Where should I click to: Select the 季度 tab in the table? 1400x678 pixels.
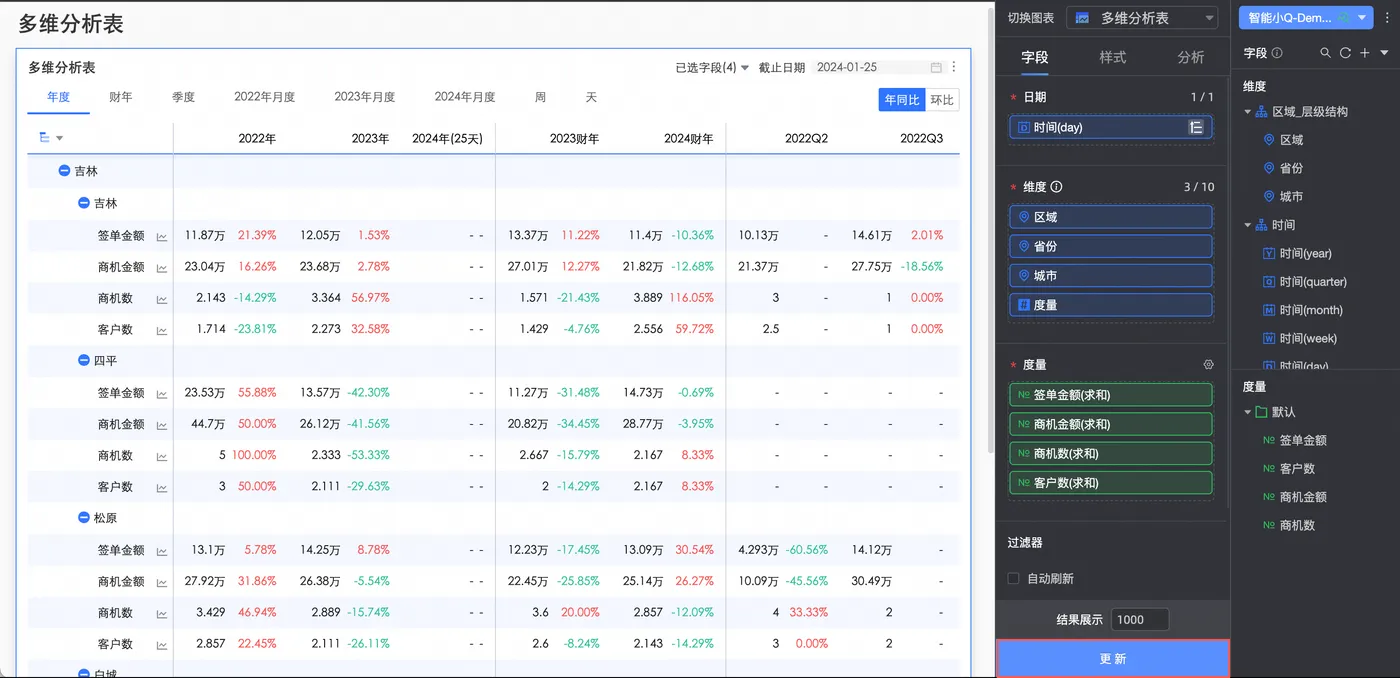pos(183,97)
